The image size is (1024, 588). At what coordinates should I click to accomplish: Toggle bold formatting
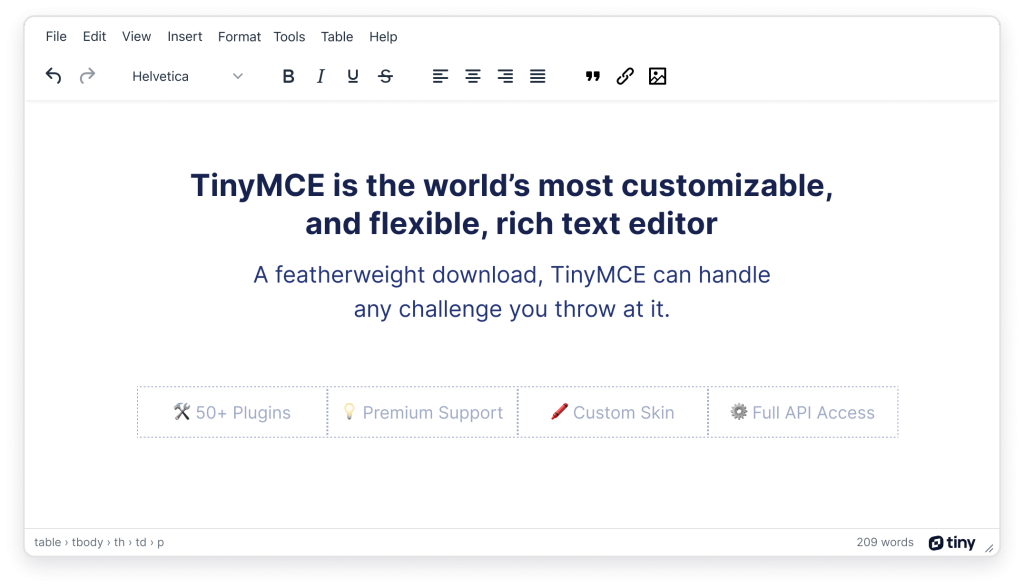coord(288,76)
